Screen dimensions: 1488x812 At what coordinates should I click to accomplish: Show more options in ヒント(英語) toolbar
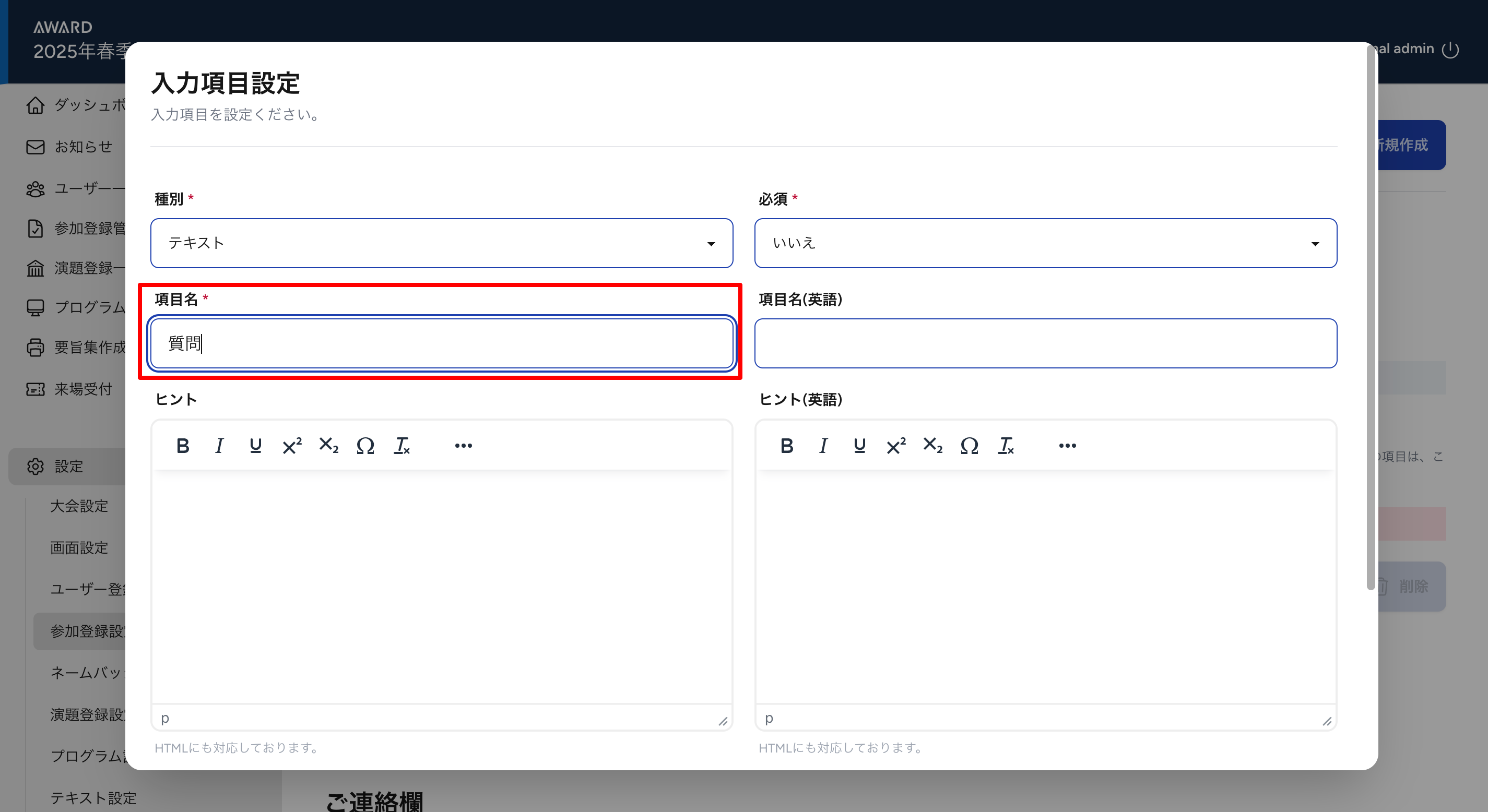pos(1067,446)
